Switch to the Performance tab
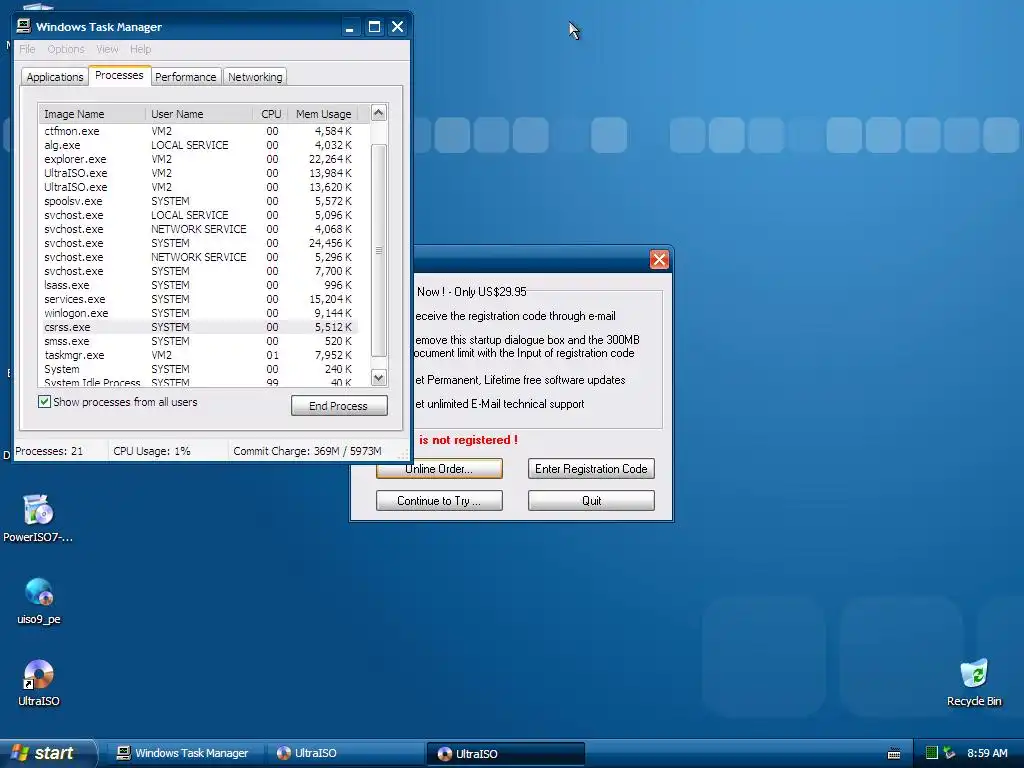This screenshot has width=1024, height=768. pos(185,76)
